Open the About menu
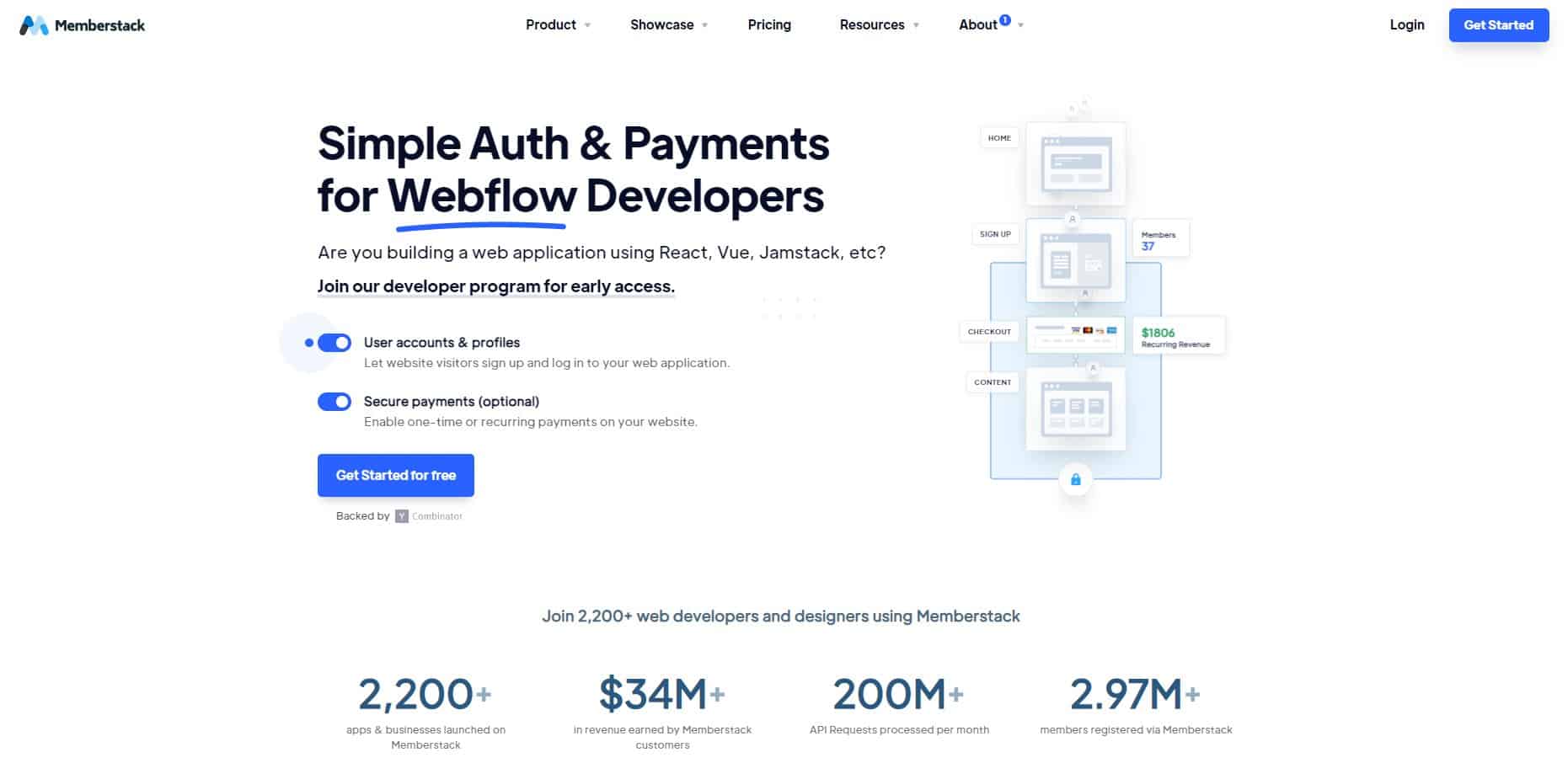Viewport: 1568px width, 763px height. (x=977, y=25)
